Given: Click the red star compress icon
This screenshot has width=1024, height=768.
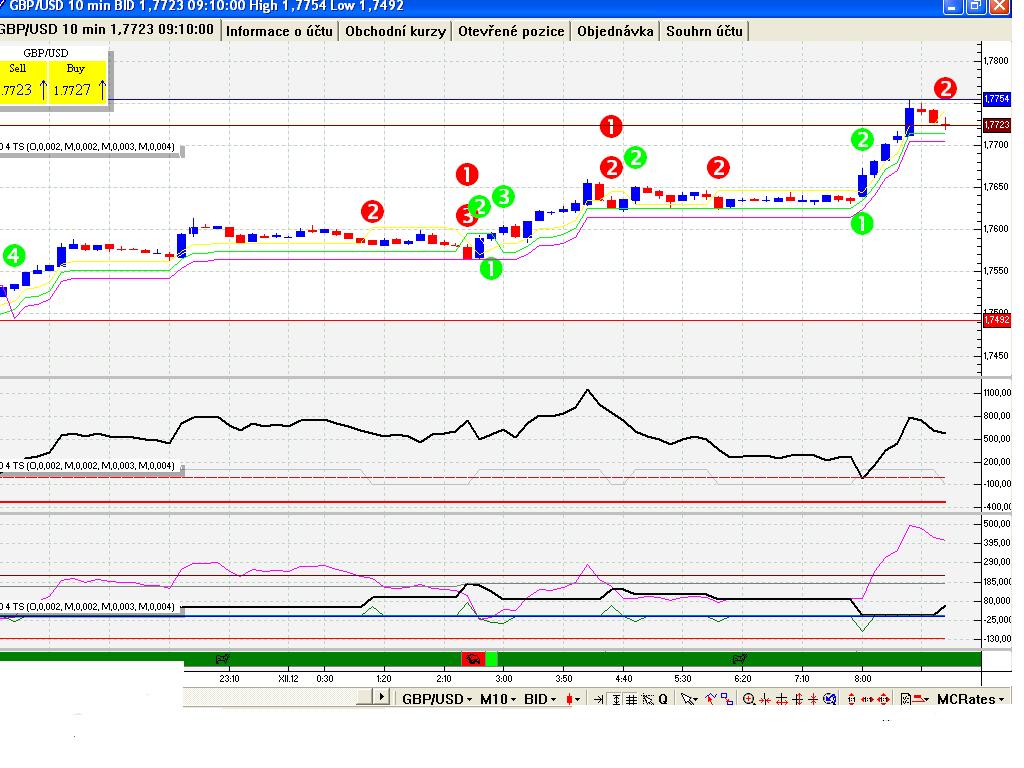Looking at the screenshot, I should pos(813,699).
